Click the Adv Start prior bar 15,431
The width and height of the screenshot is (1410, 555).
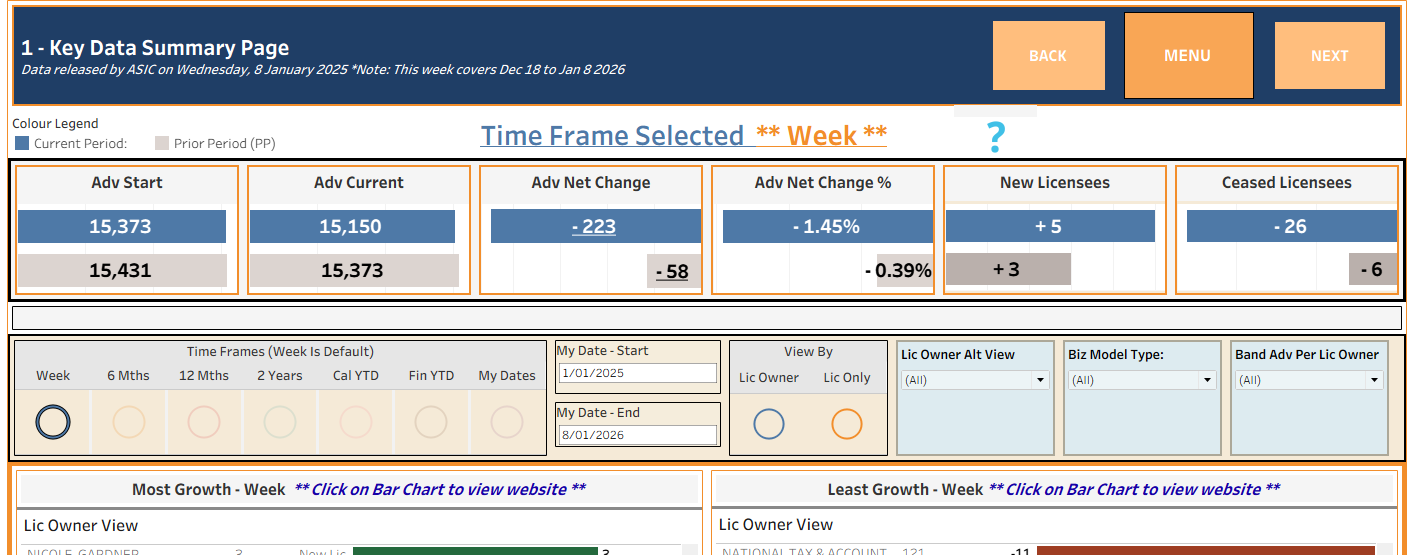(x=122, y=271)
